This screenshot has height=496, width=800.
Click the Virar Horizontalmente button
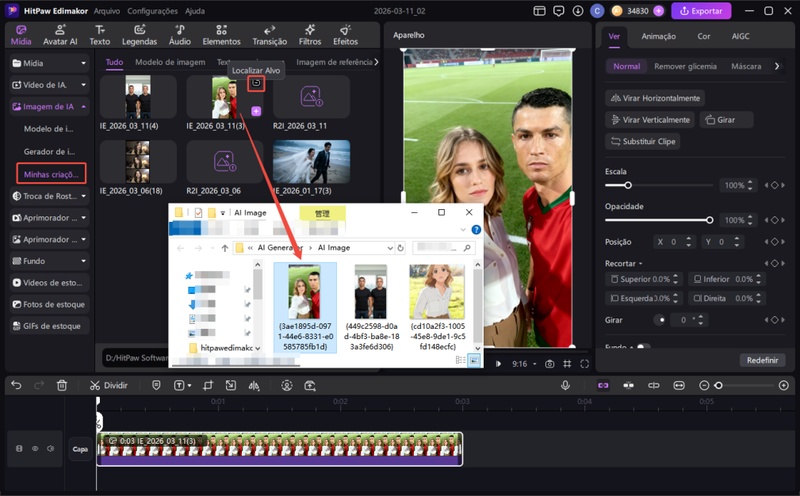[x=655, y=98]
